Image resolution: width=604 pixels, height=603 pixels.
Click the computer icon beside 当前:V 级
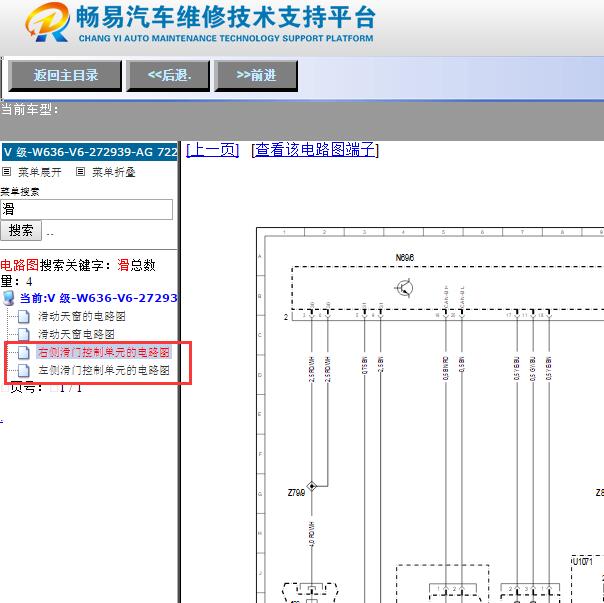click(x=9, y=298)
